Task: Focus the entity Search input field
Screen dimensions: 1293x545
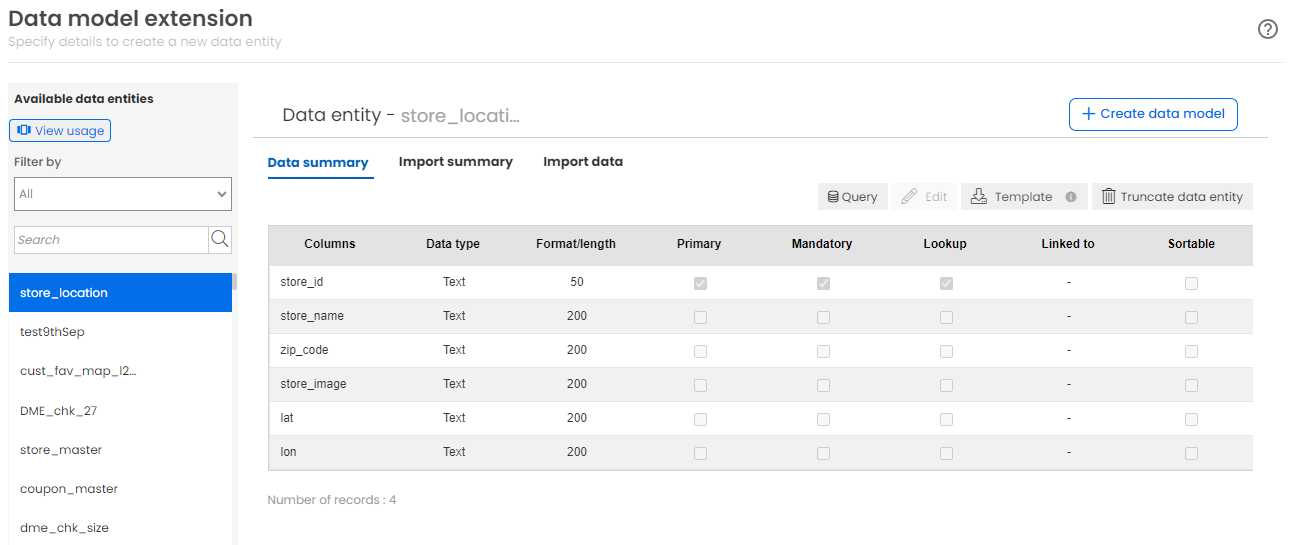Action: tap(111, 240)
